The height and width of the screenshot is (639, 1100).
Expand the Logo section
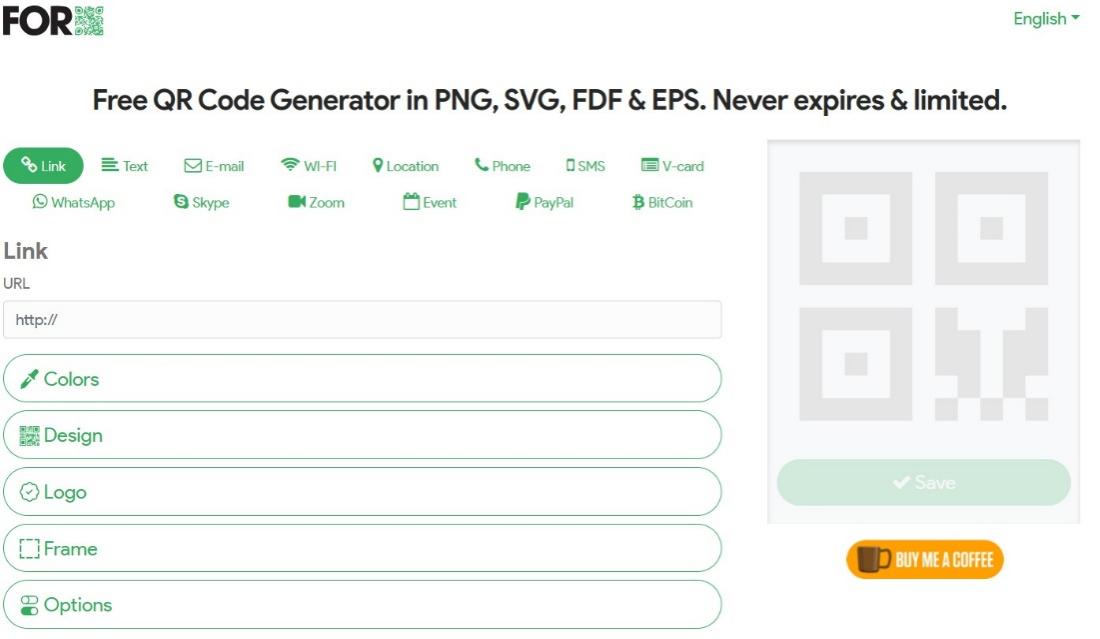click(362, 492)
